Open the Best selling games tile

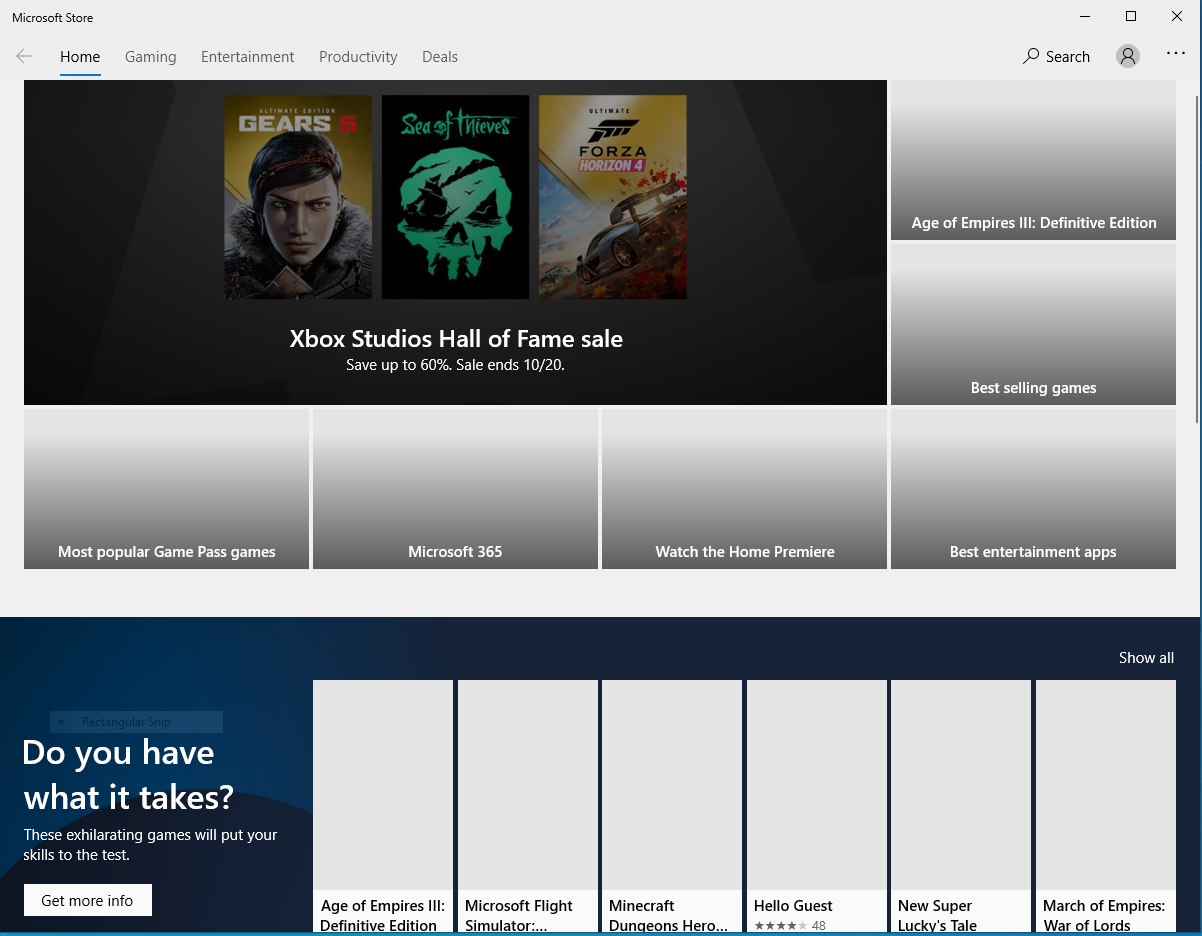[1033, 325]
